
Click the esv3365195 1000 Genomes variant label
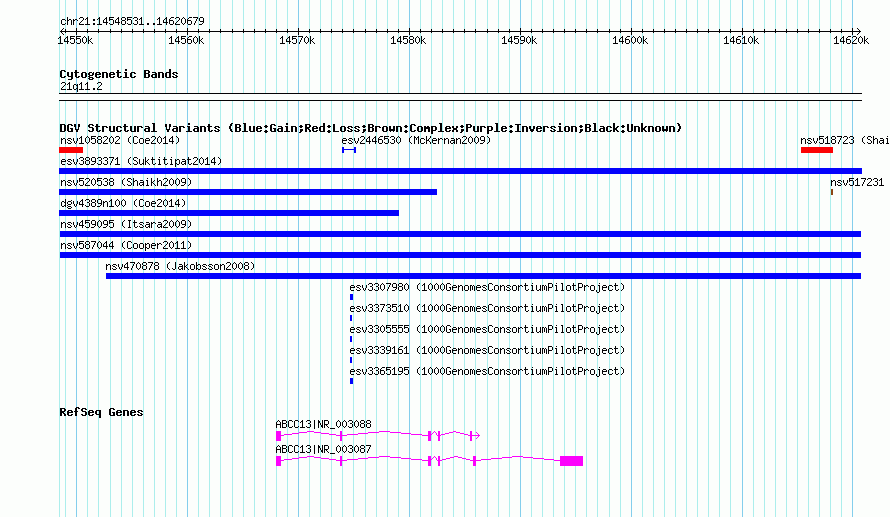(487, 371)
